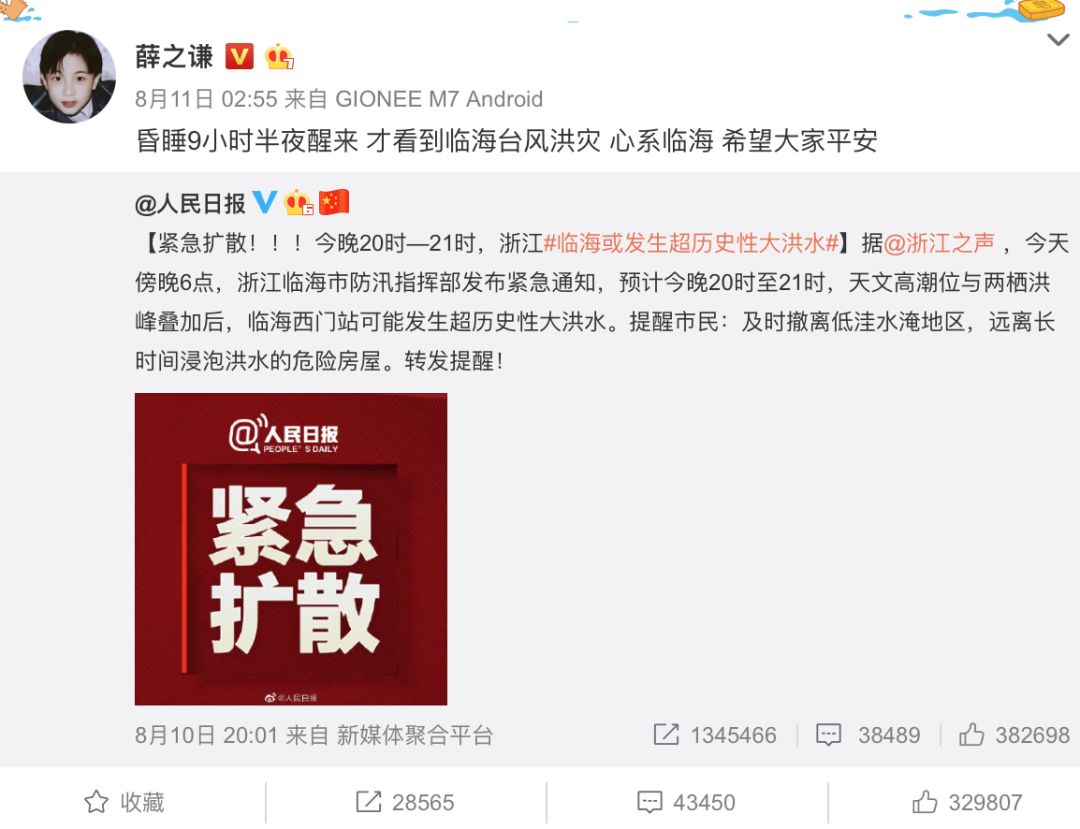Open the @浙江之声 mention link

click(939, 243)
